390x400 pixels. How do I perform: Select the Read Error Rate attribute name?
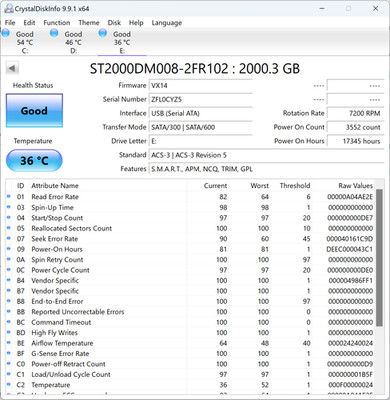(55, 197)
